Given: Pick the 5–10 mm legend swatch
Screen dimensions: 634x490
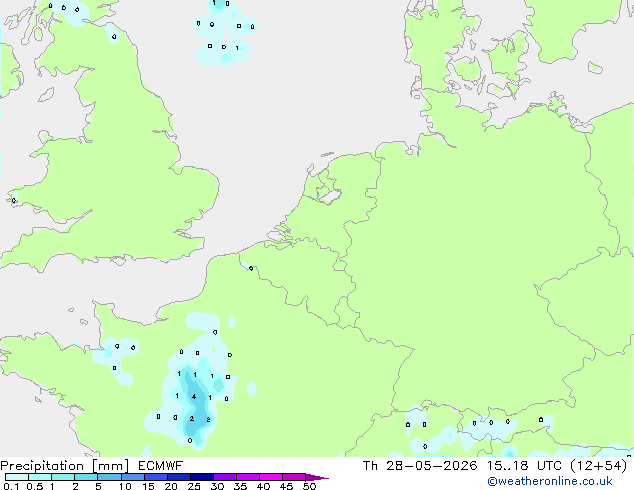Looking at the screenshot, I should pyautogui.click(x=109, y=477).
